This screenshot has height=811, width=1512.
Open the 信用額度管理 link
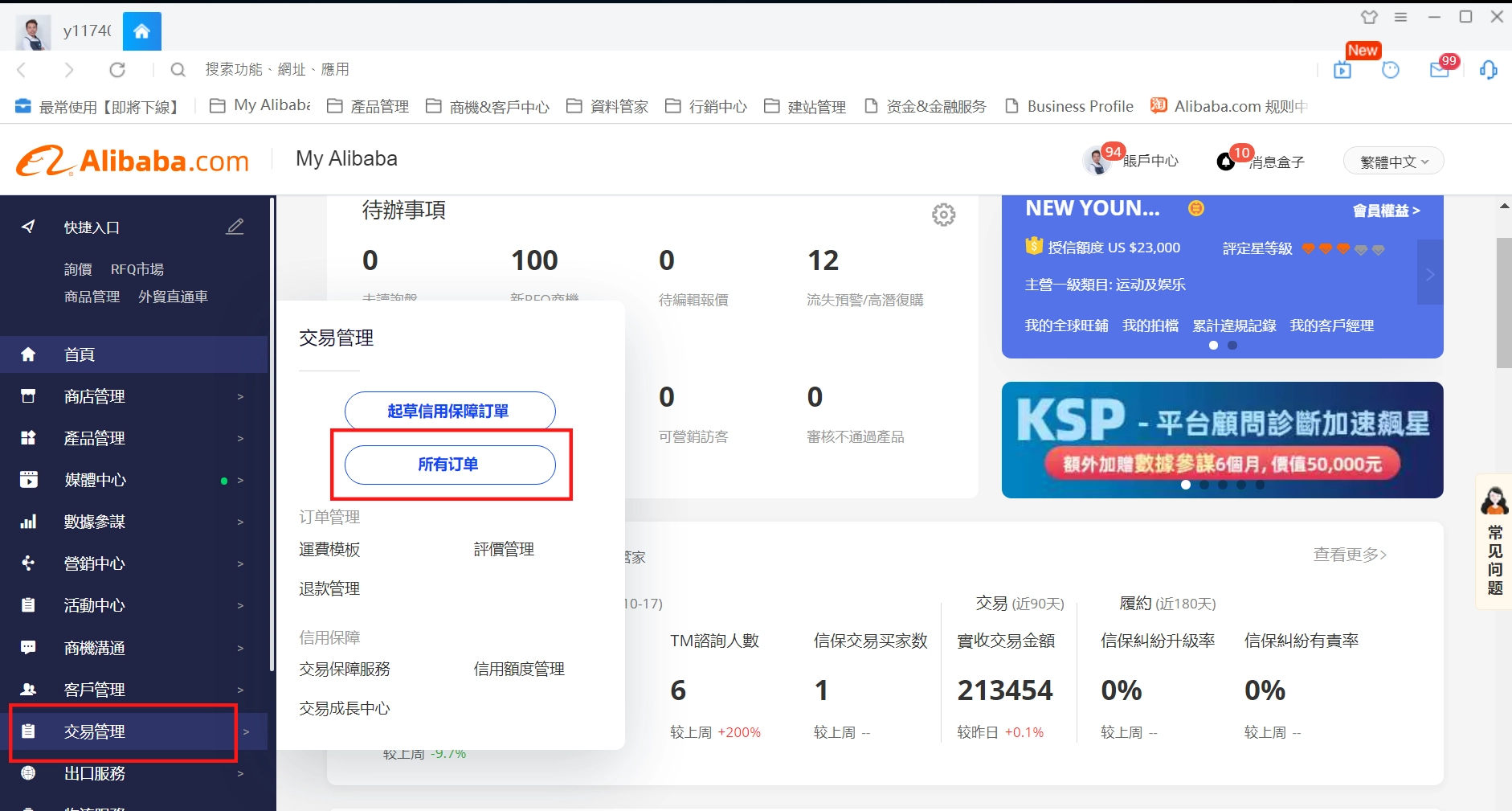(x=519, y=669)
